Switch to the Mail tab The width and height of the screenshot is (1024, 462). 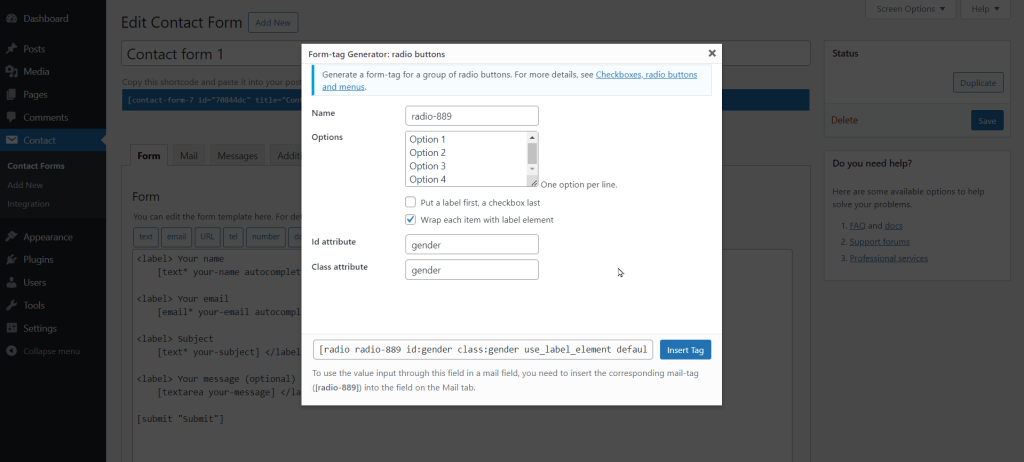pyautogui.click(x=188, y=156)
